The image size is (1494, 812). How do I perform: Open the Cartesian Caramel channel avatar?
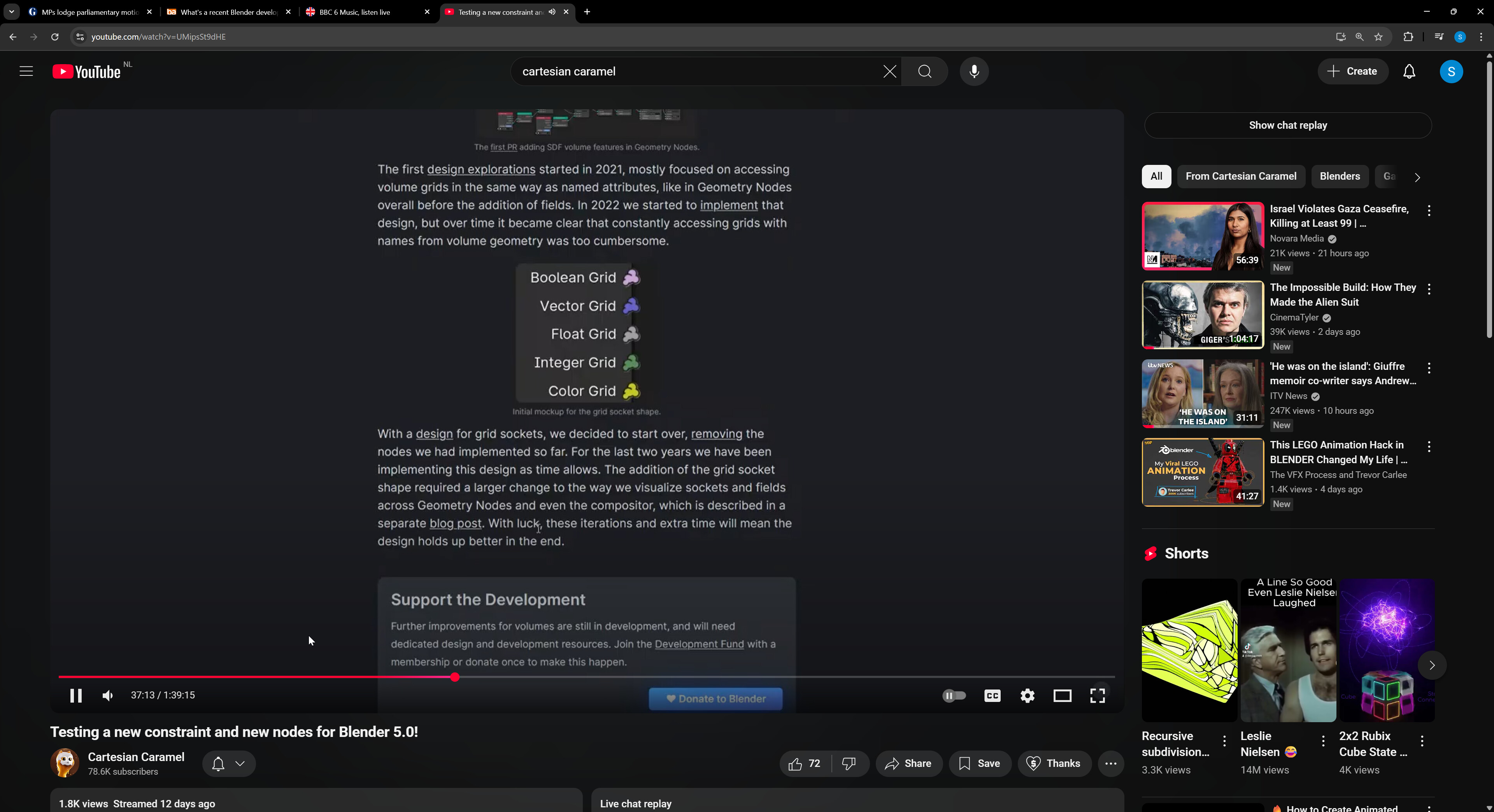click(x=65, y=763)
